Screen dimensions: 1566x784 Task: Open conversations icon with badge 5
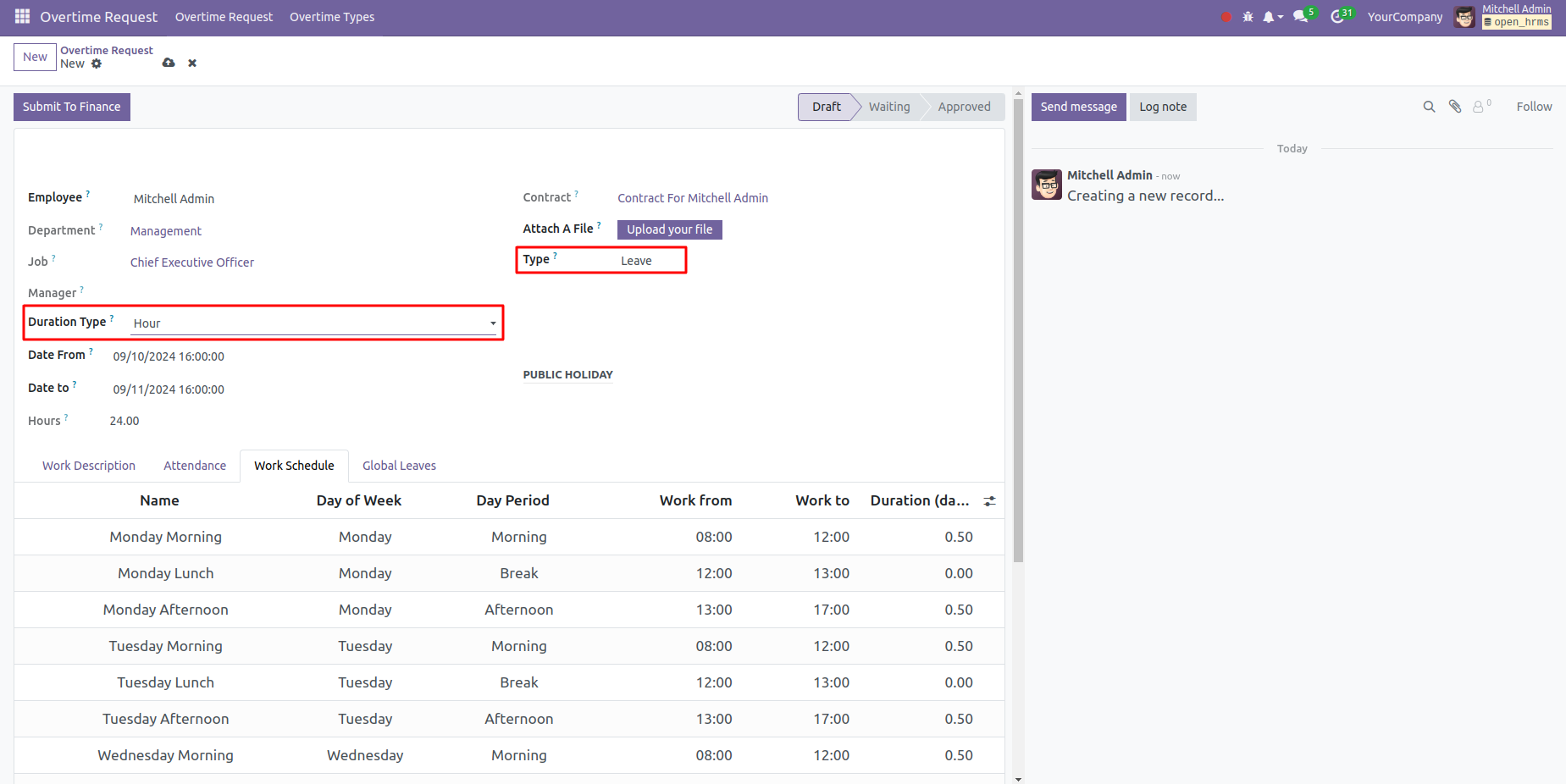point(1301,16)
